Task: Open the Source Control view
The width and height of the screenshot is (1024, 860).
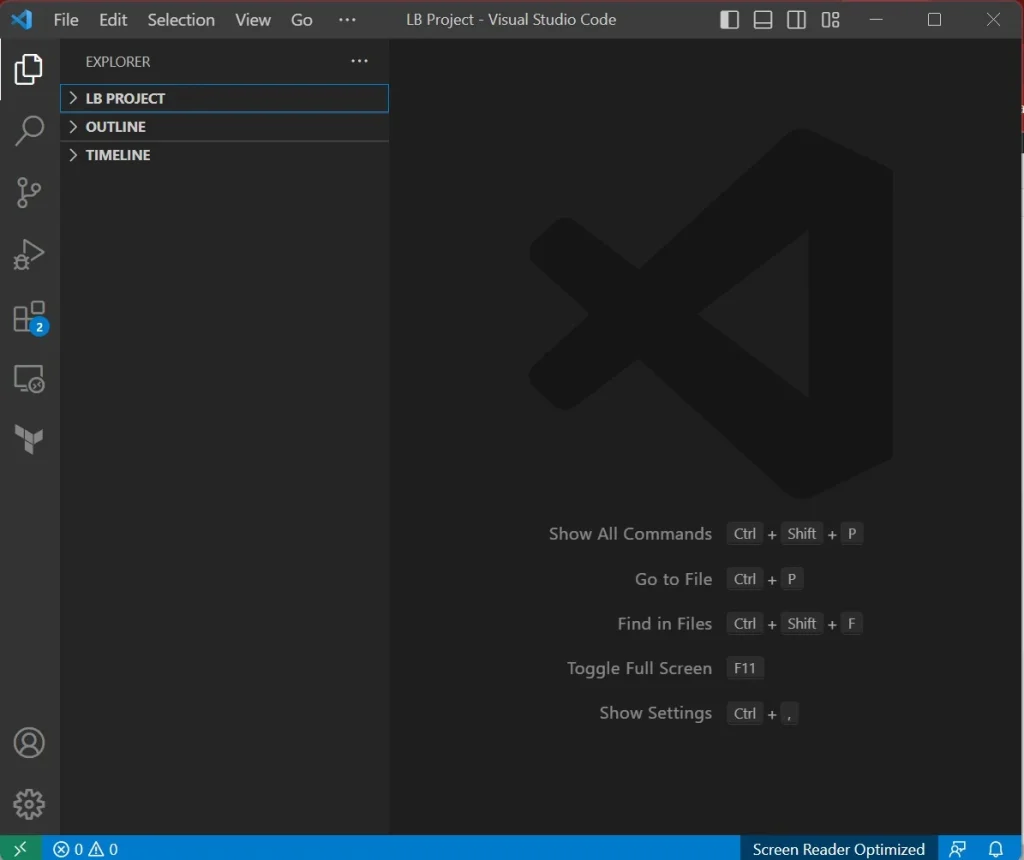Action: 29,192
